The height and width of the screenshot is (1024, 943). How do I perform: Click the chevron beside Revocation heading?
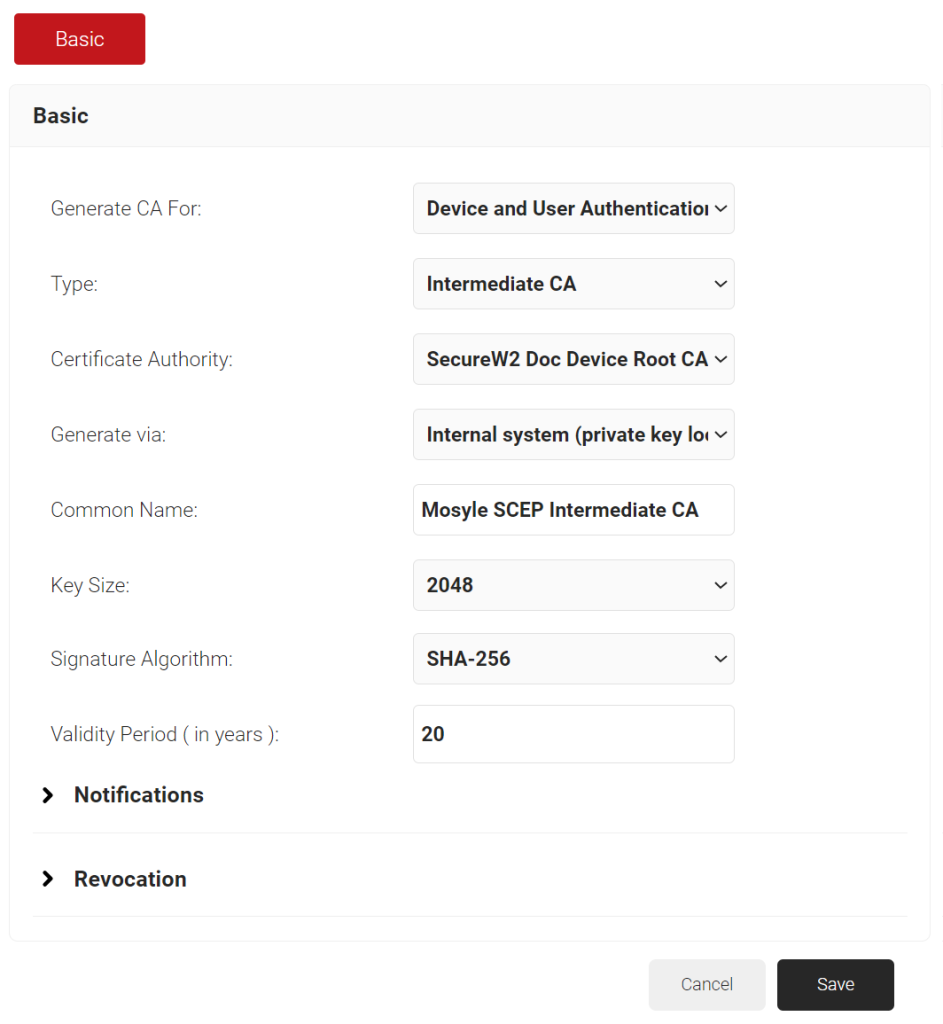point(47,879)
